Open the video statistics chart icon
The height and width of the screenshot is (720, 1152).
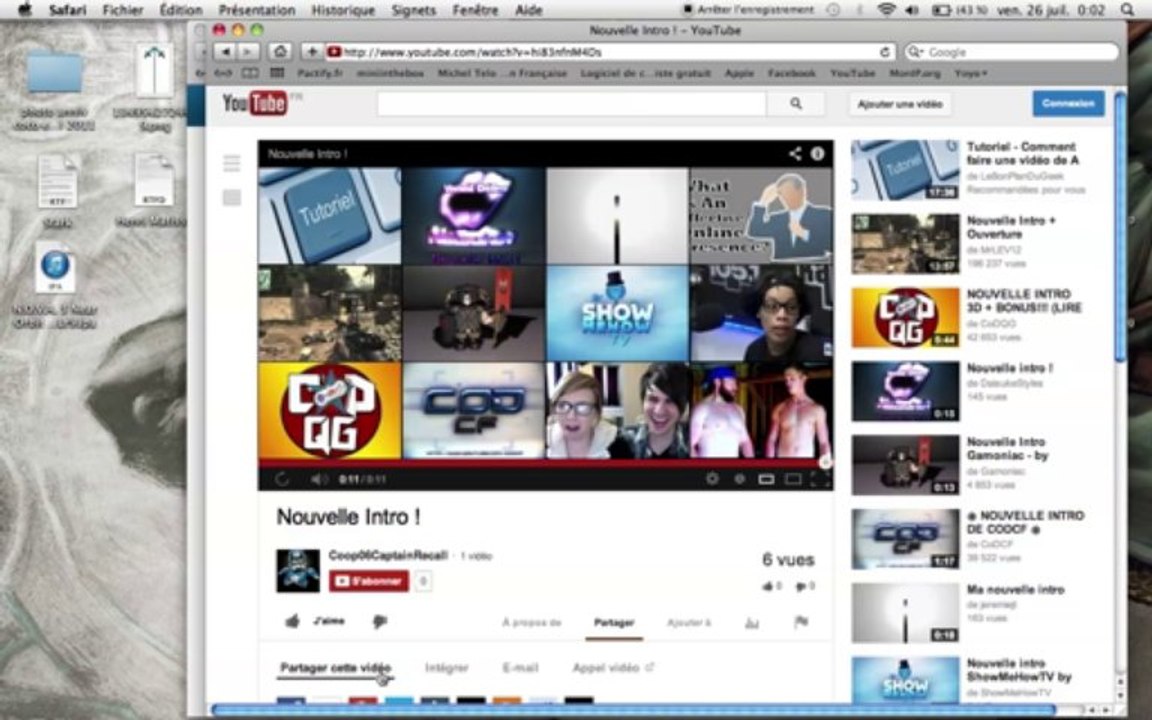click(752, 623)
